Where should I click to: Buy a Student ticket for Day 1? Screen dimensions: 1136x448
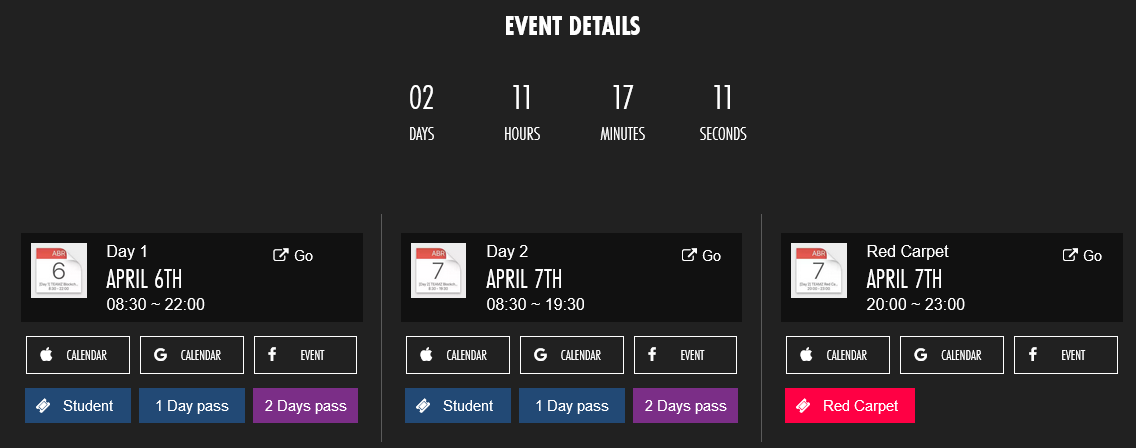coord(78,406)
